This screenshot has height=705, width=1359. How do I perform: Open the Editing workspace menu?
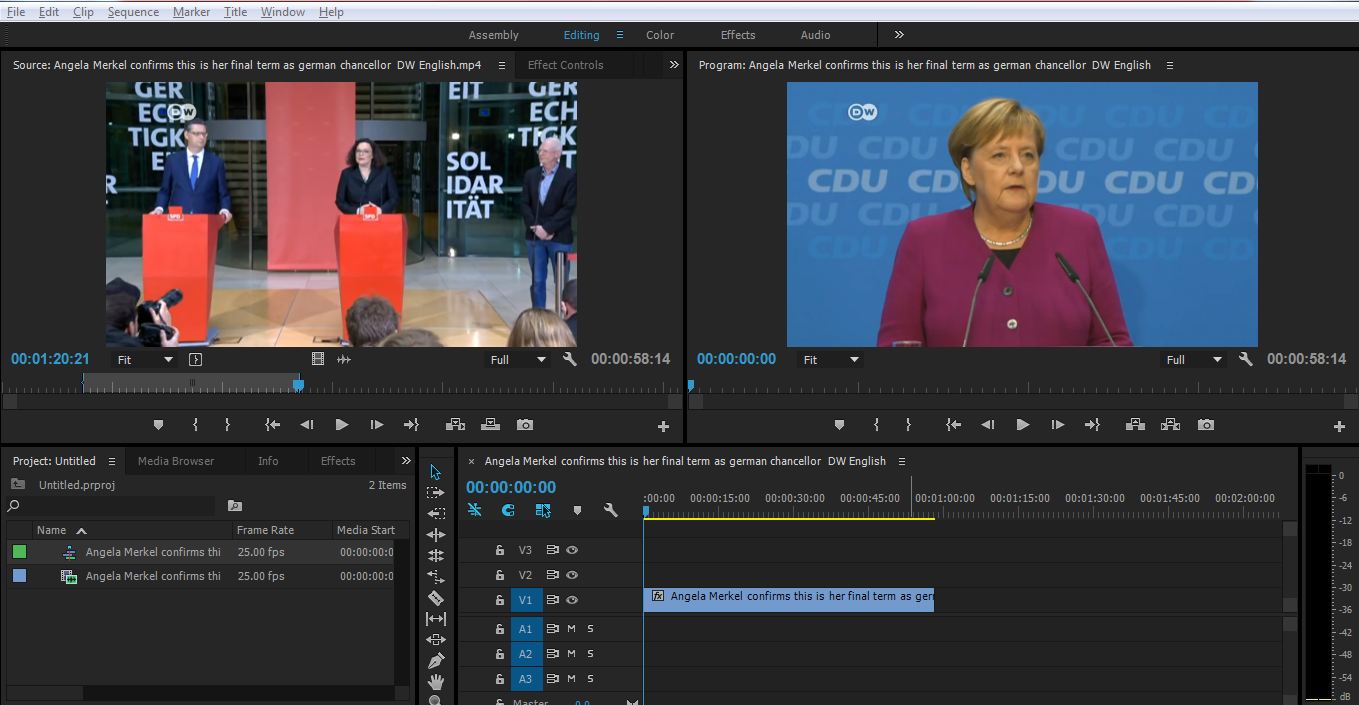(x=620, y=35)
